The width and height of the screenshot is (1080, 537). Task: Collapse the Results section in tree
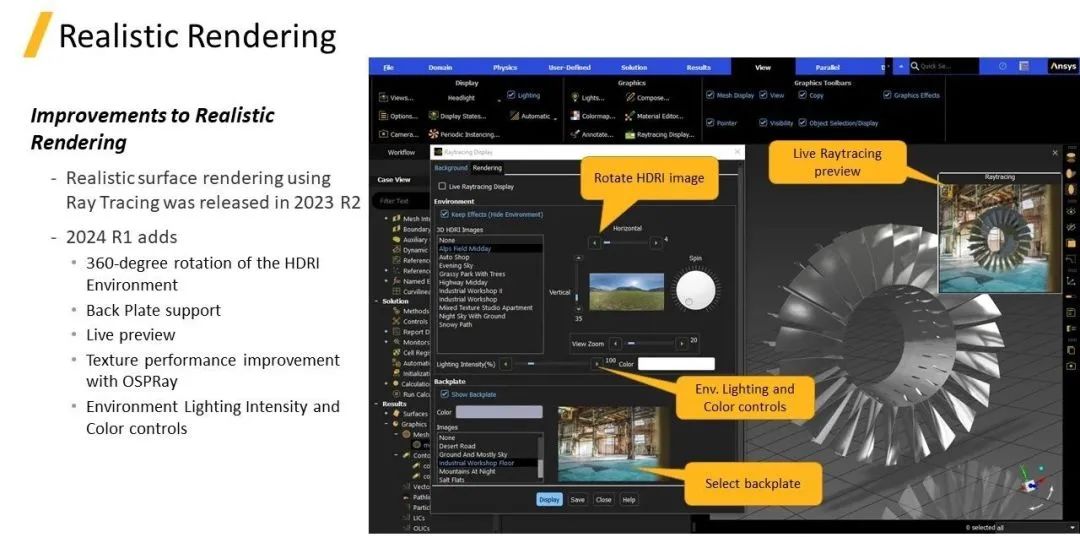377,403
